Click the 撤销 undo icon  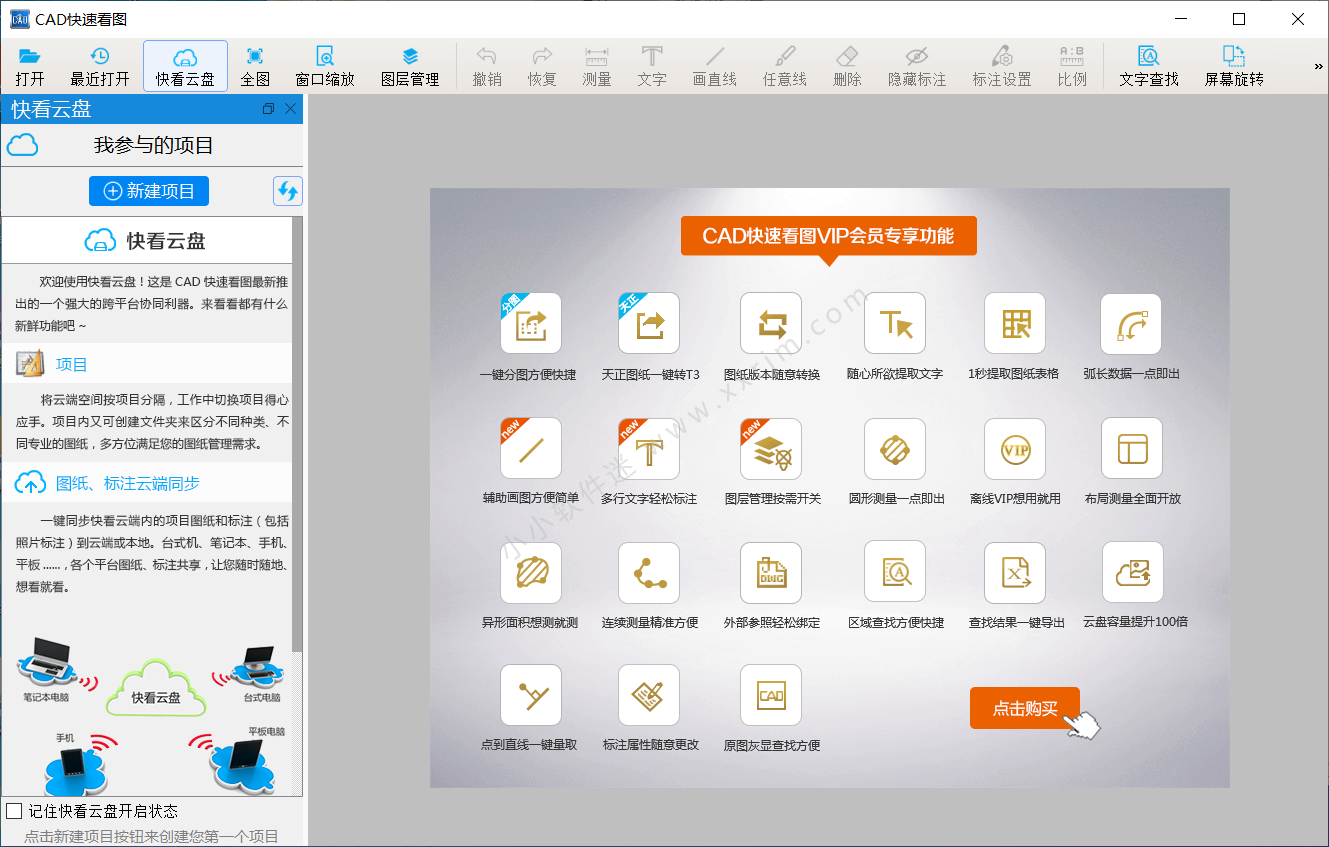pyautogui.click(x=487, y=56)
